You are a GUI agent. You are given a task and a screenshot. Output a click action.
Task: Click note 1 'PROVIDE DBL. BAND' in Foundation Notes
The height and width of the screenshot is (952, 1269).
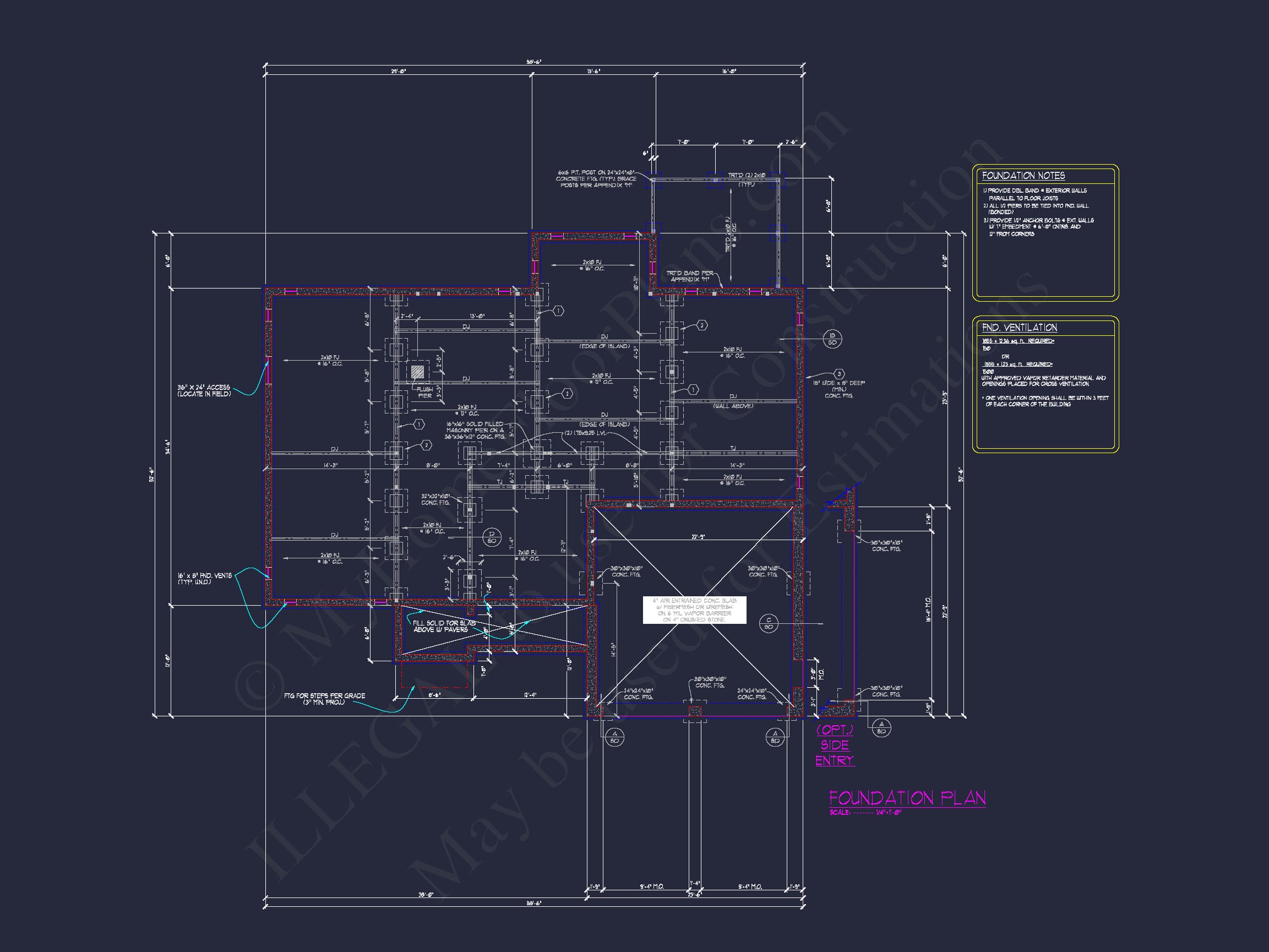pos(1035,194)
